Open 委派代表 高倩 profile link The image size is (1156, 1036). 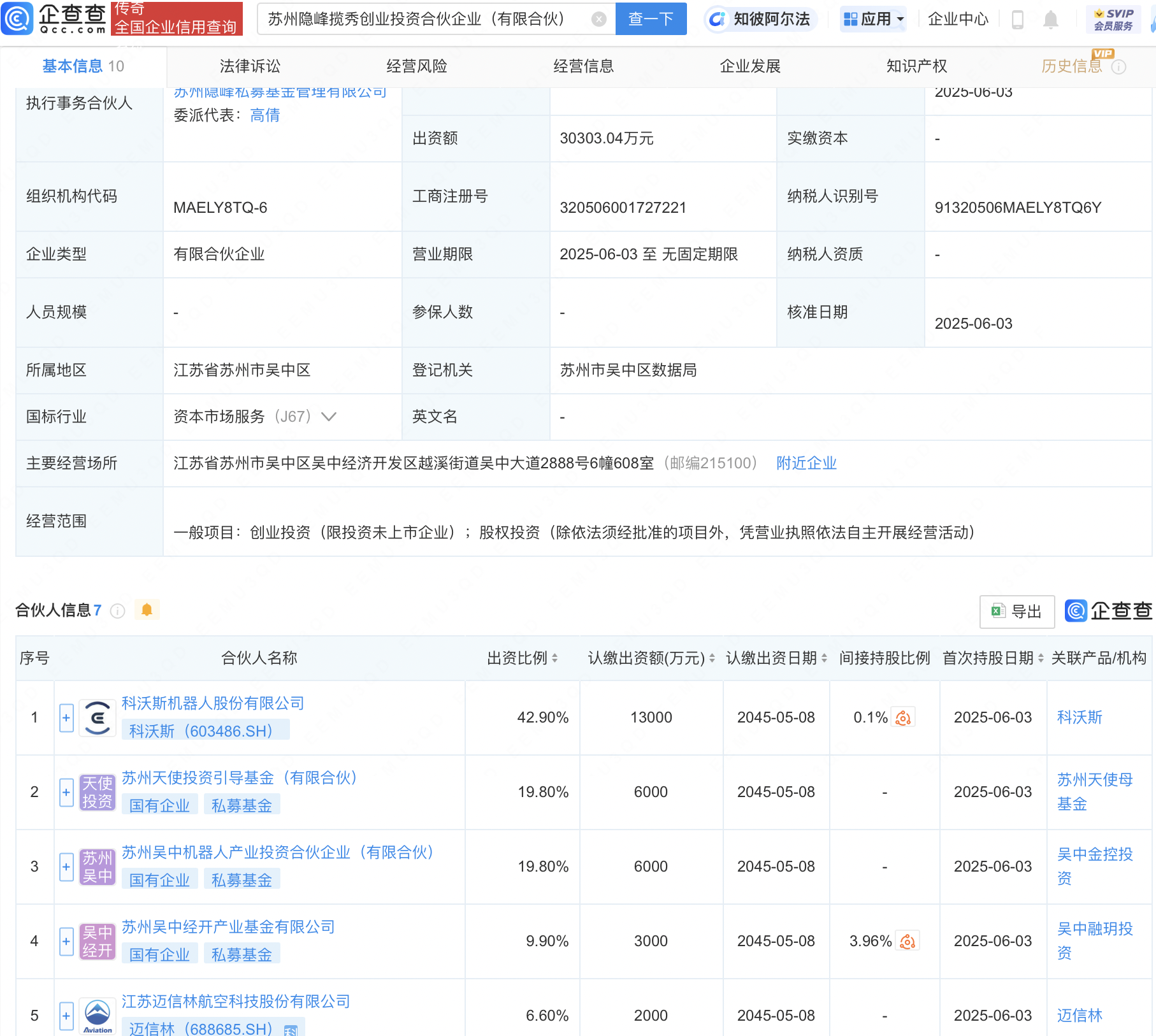(265, 115)
